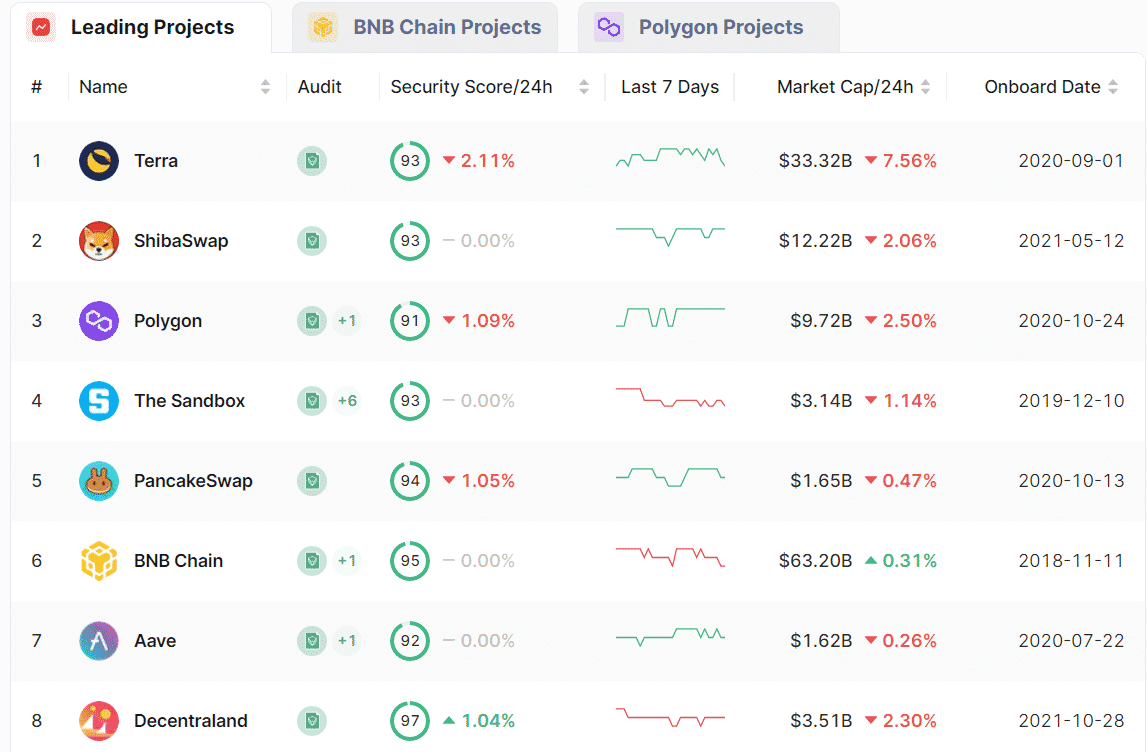Open the Terra project page
The width and height of the screenshot is (1147, 752).
(x=156, y=161)
